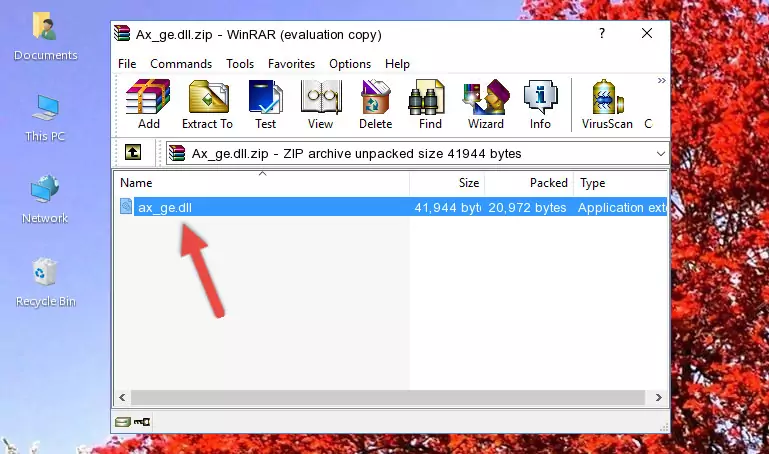Click the password key status icon
This screenshot has height=454, width=769.
142,422
